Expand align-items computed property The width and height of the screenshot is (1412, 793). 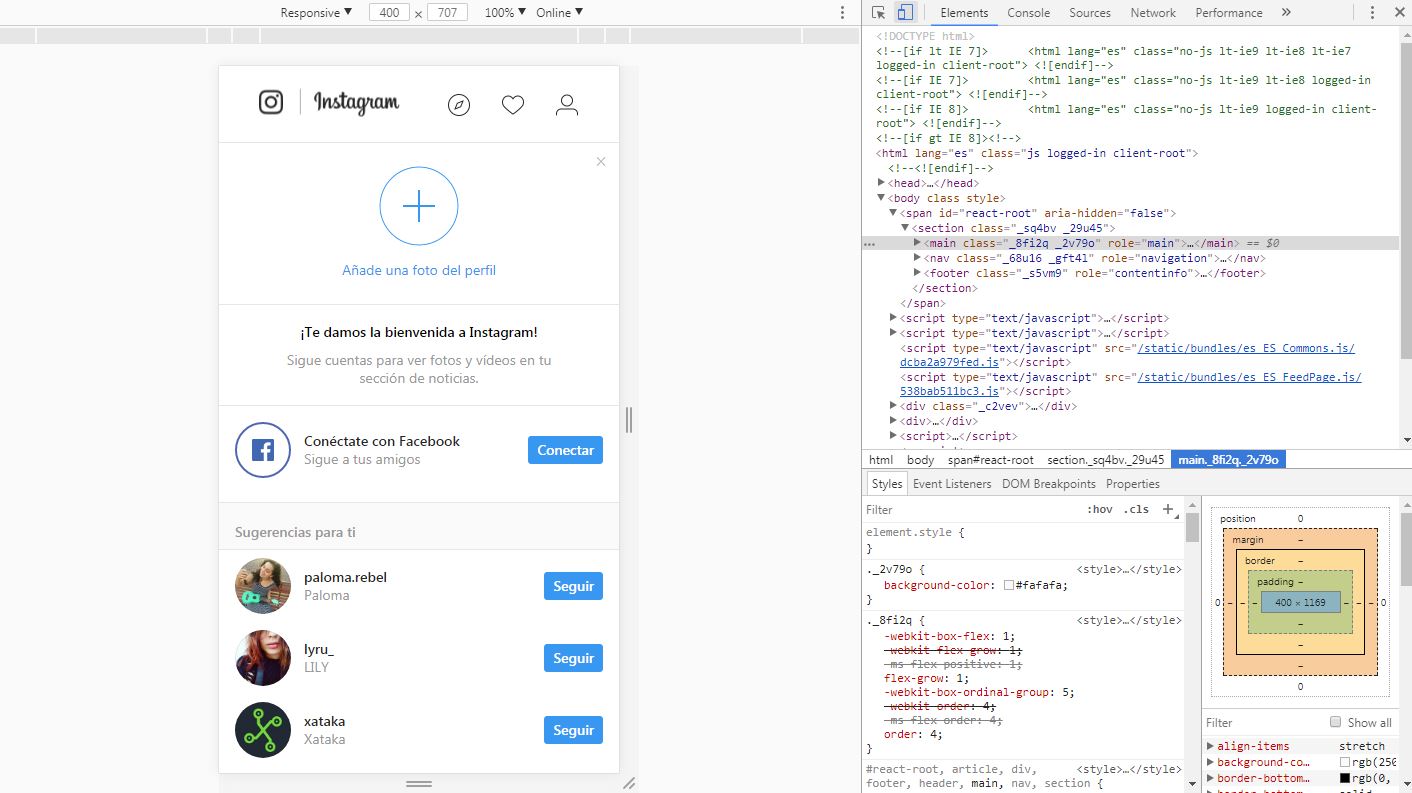[x=1210, y=746]
